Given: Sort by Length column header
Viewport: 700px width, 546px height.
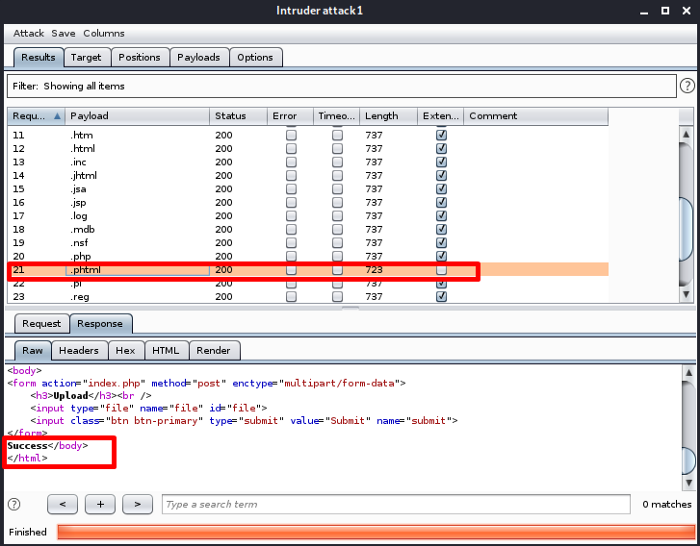Looking at the screenshot, I should tap(388, 116).
